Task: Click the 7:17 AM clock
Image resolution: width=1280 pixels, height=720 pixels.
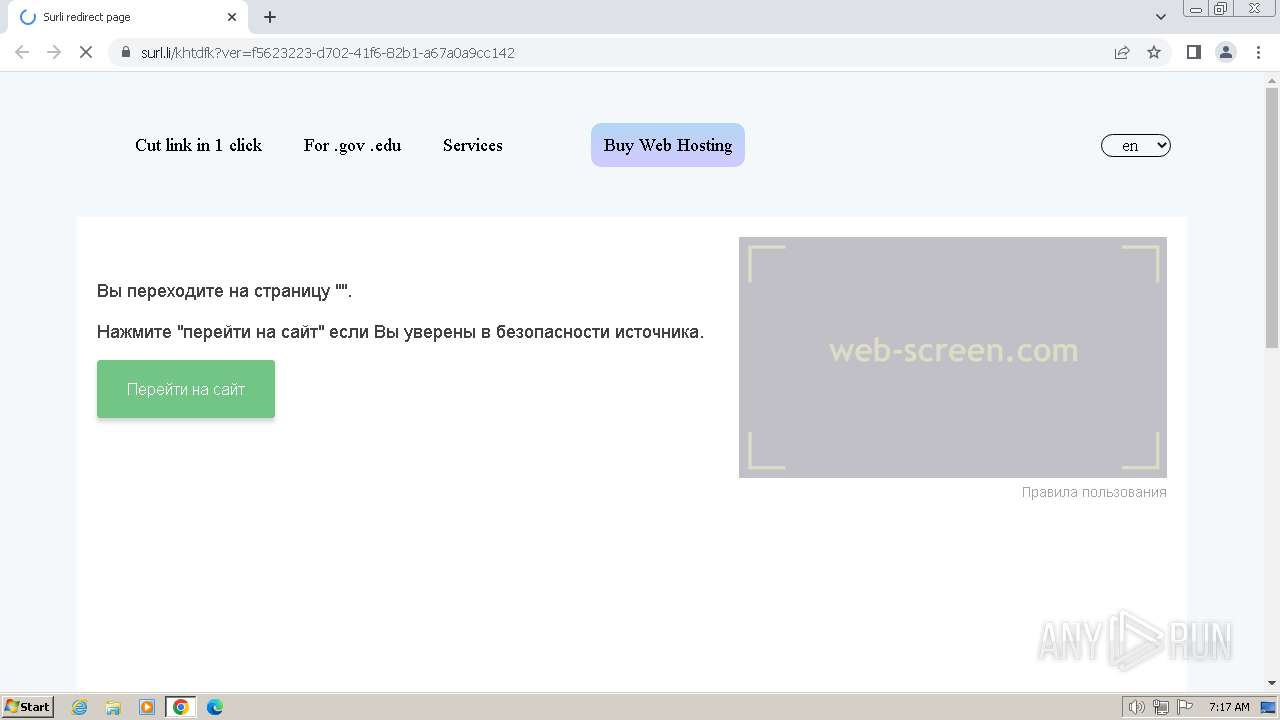Action: pyautogui.click(x=1229, y=707)
